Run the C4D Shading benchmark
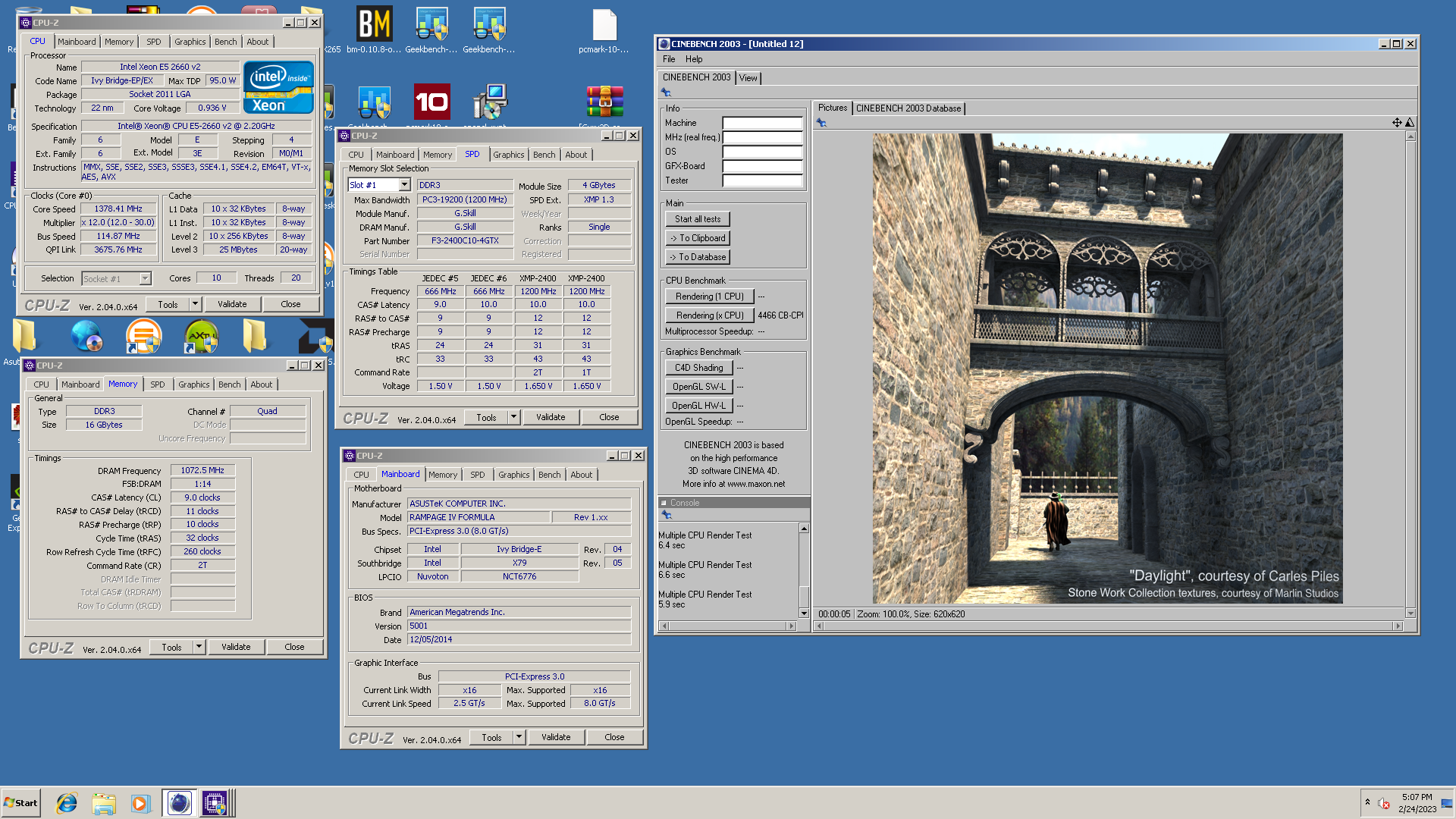1456x819 pixels. tap(699, 368)
